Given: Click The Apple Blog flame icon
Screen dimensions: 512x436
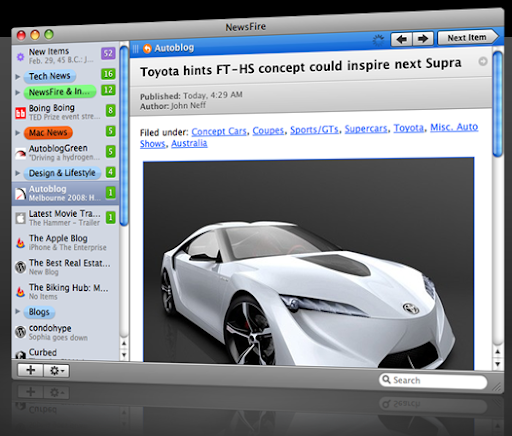Looking at the screenshot, I should (x=20, y=243).
